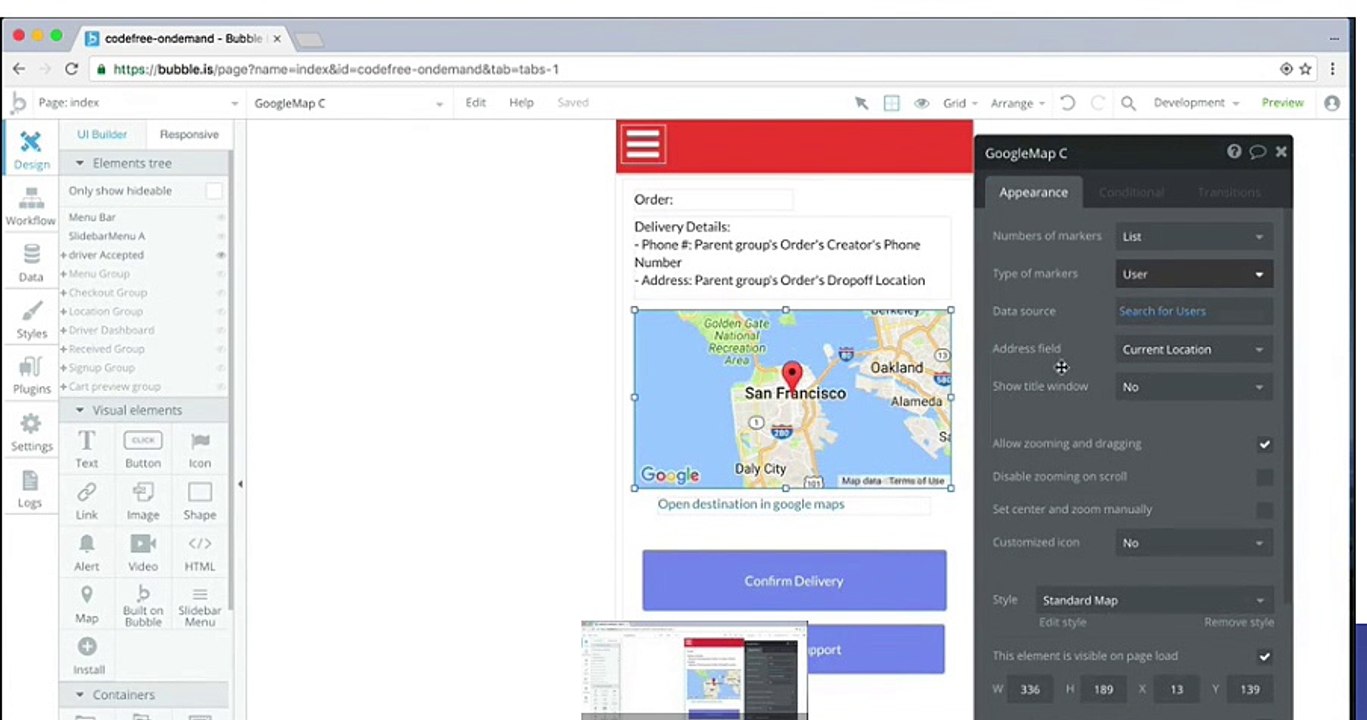Open Address field dropdown

(x=1194, y=350)
